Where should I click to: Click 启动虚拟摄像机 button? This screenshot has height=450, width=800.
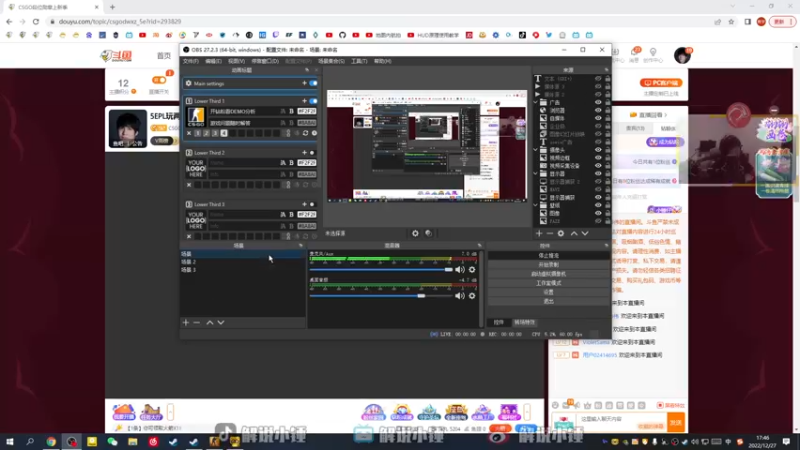(x=548, y=274)
